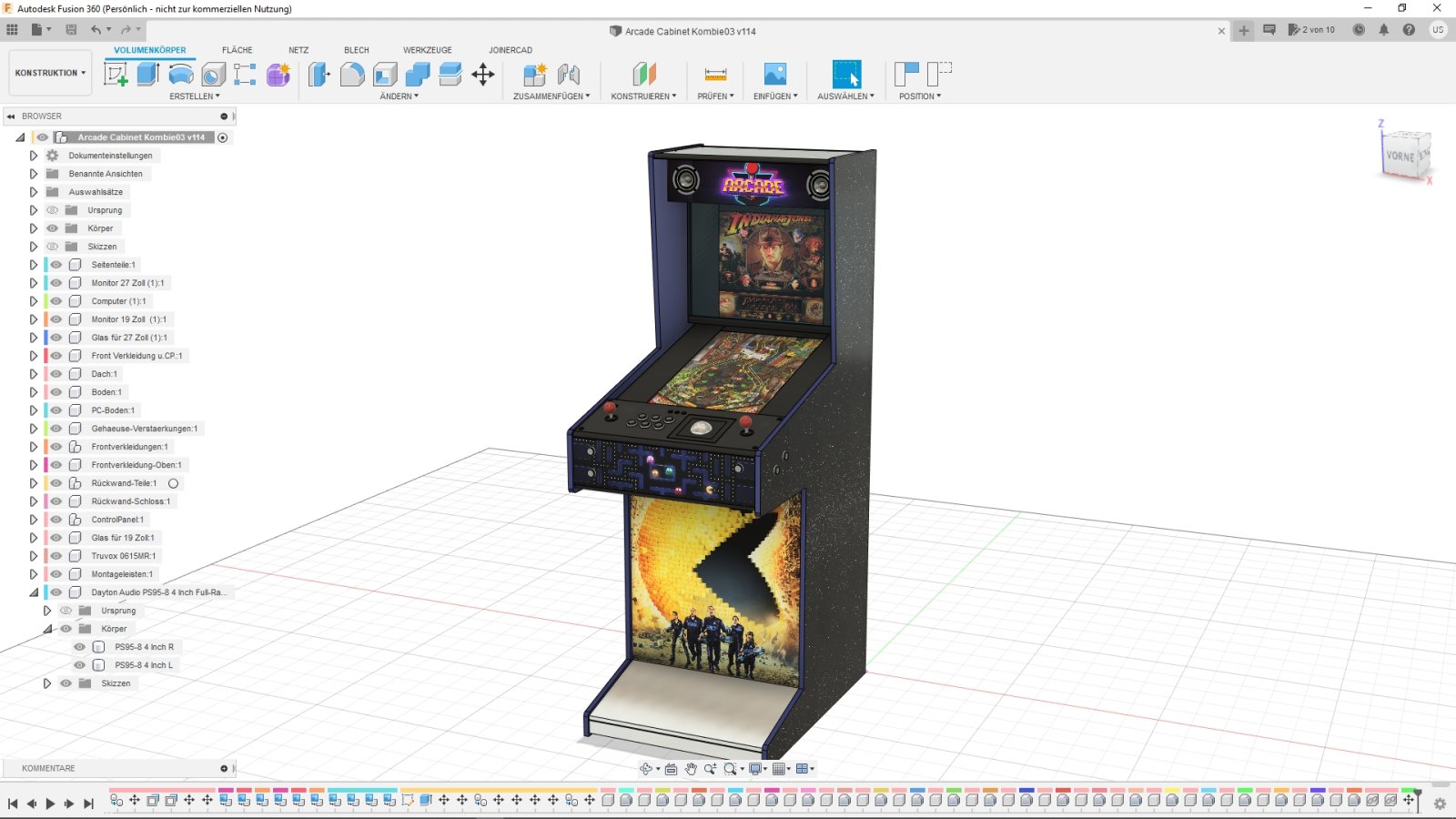The image size is (1456, 819).
Task: Open the Zusammenfügen dropdown menu
Action: click(x=551, y=96)
